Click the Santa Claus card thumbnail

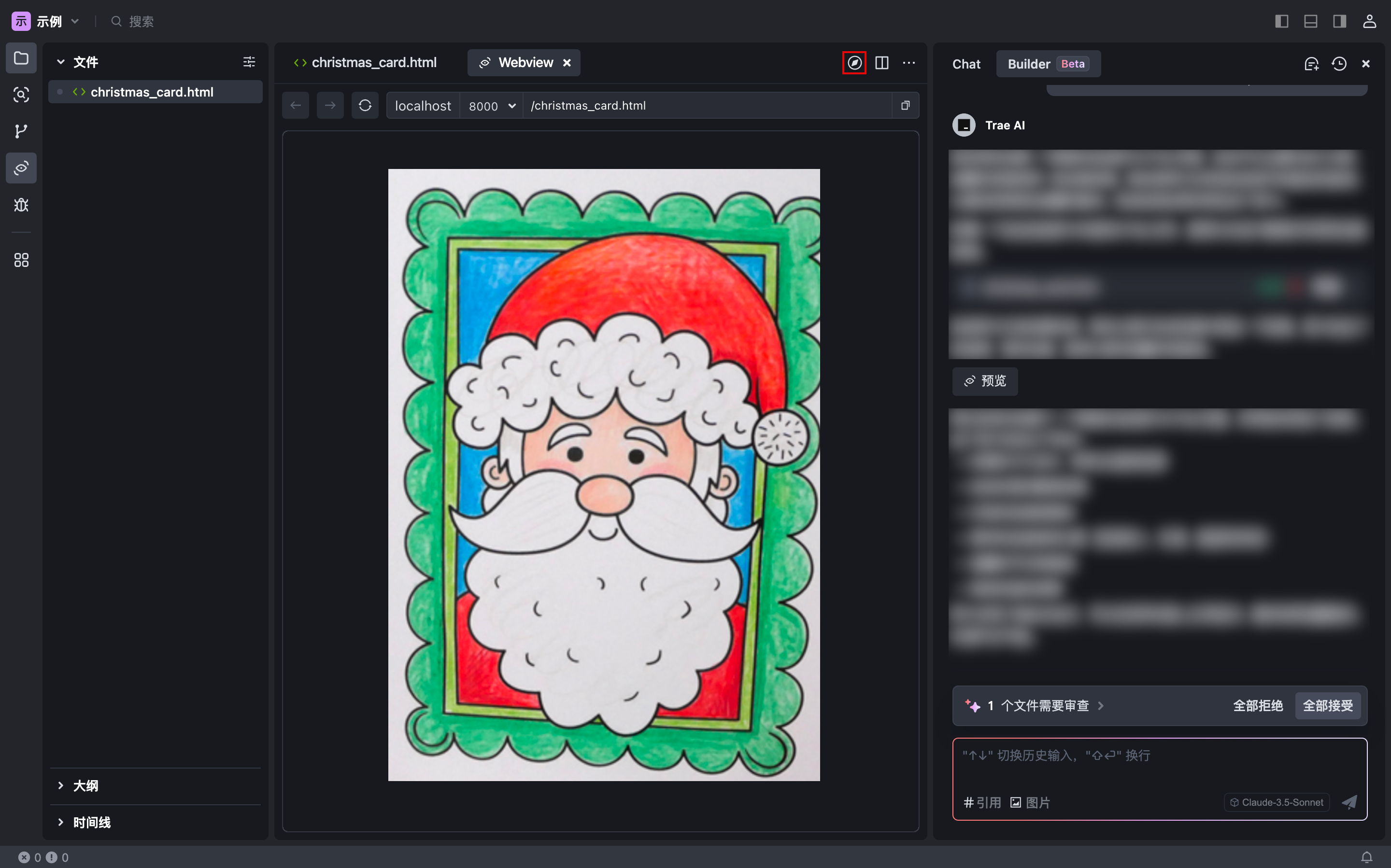pyautogui.click(x=604, y=474)
